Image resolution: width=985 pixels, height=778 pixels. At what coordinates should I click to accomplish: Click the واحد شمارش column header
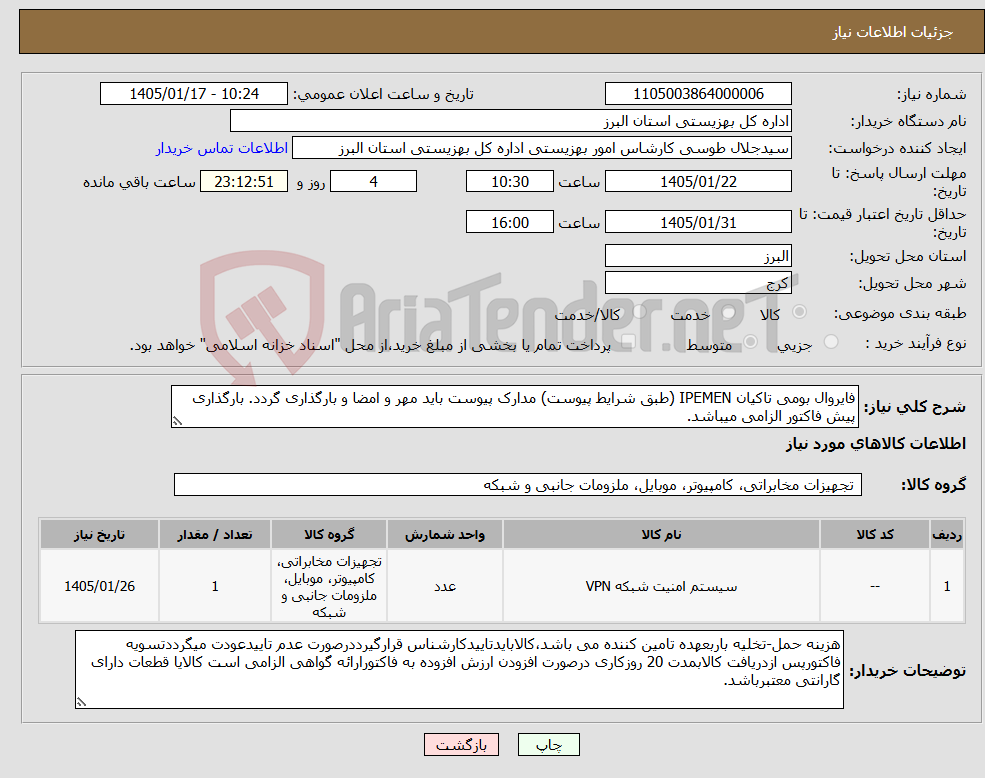point(445,534)
